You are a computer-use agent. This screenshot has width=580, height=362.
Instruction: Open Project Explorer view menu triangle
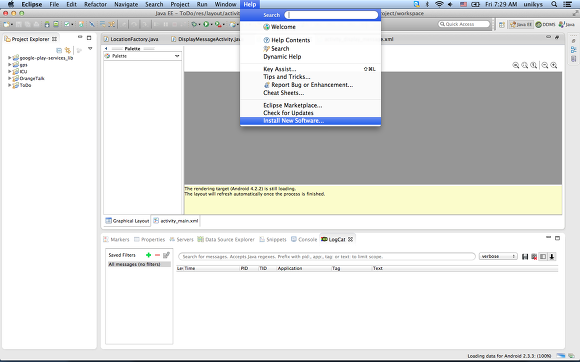pyautogui.click(x=90, y=49)
